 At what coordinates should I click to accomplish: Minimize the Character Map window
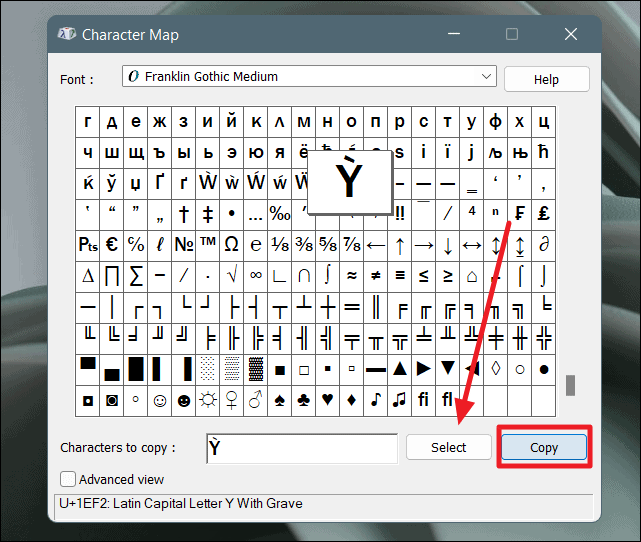click(x=454, y=34)
